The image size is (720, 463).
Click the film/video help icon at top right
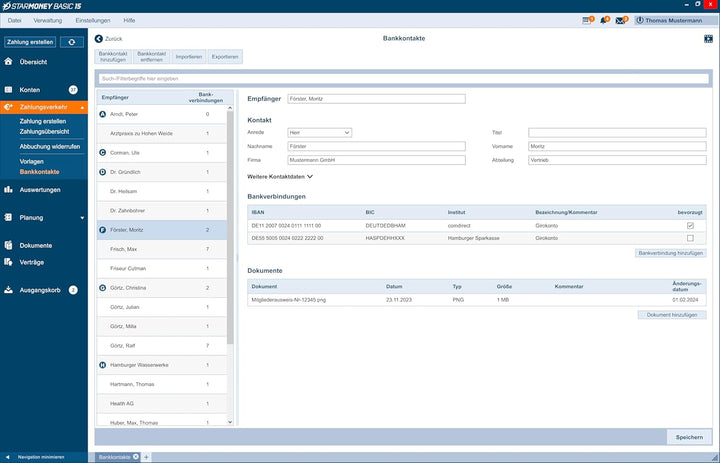(x=708, y=39)
